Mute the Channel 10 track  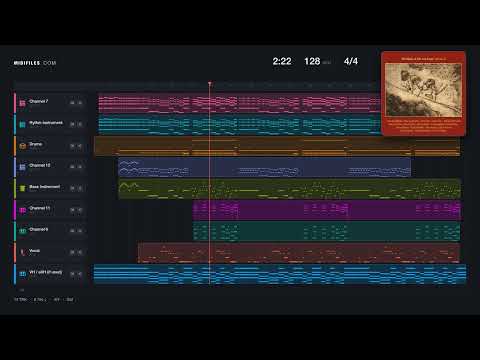72,167
